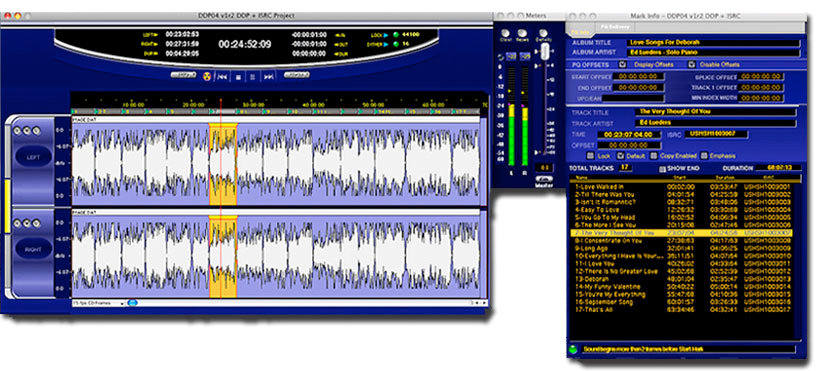Select track '14-My Funny Valentine'
This screenshot has width=834, height=371.
pos(681,286)
